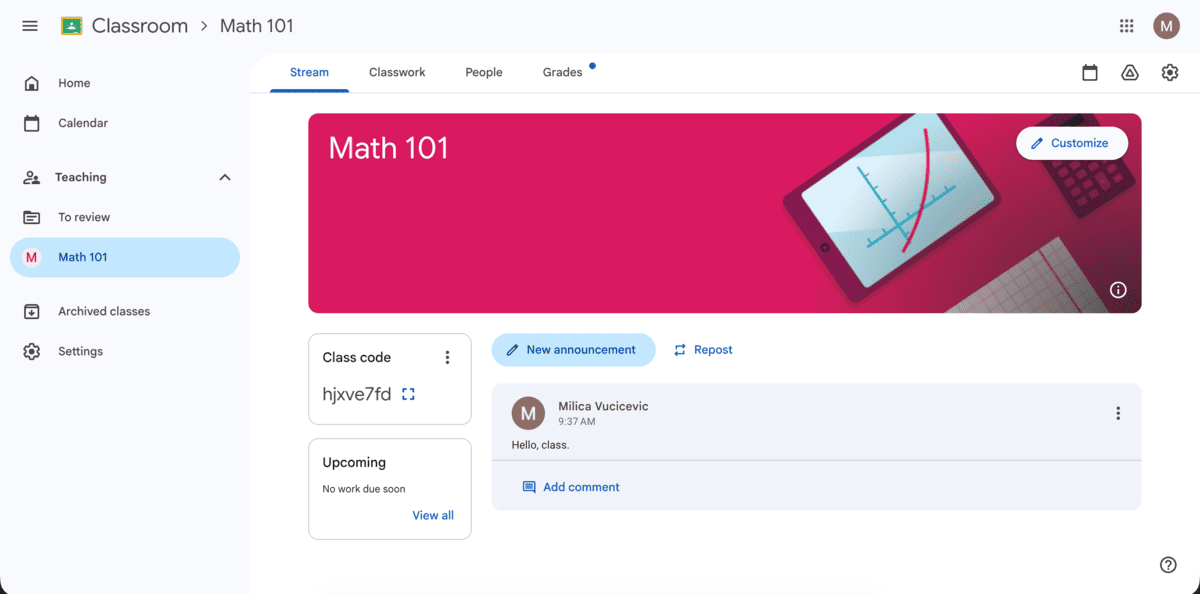
Task: Click View all under Upcoming
Action: [x=432, y=515]
